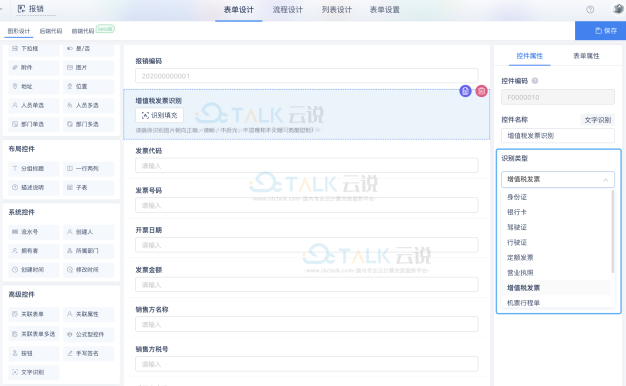Open the 图形设计 sub-tab
This screenshot has width=626, height=386.
pyautogui.click(x=19, y=31)
